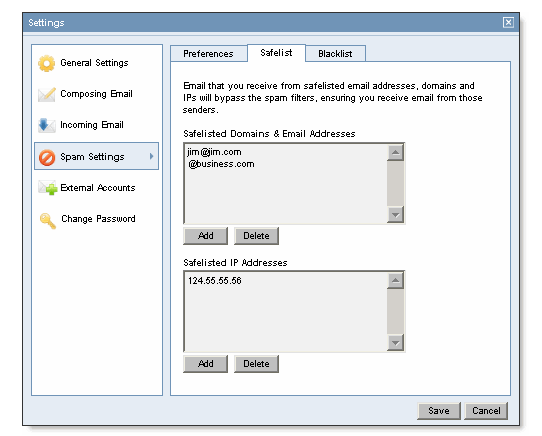This screenshot has width=542, height=436.
Task: Select IP address 124.55.55.56 in list
Action: (x=215, y=280)
